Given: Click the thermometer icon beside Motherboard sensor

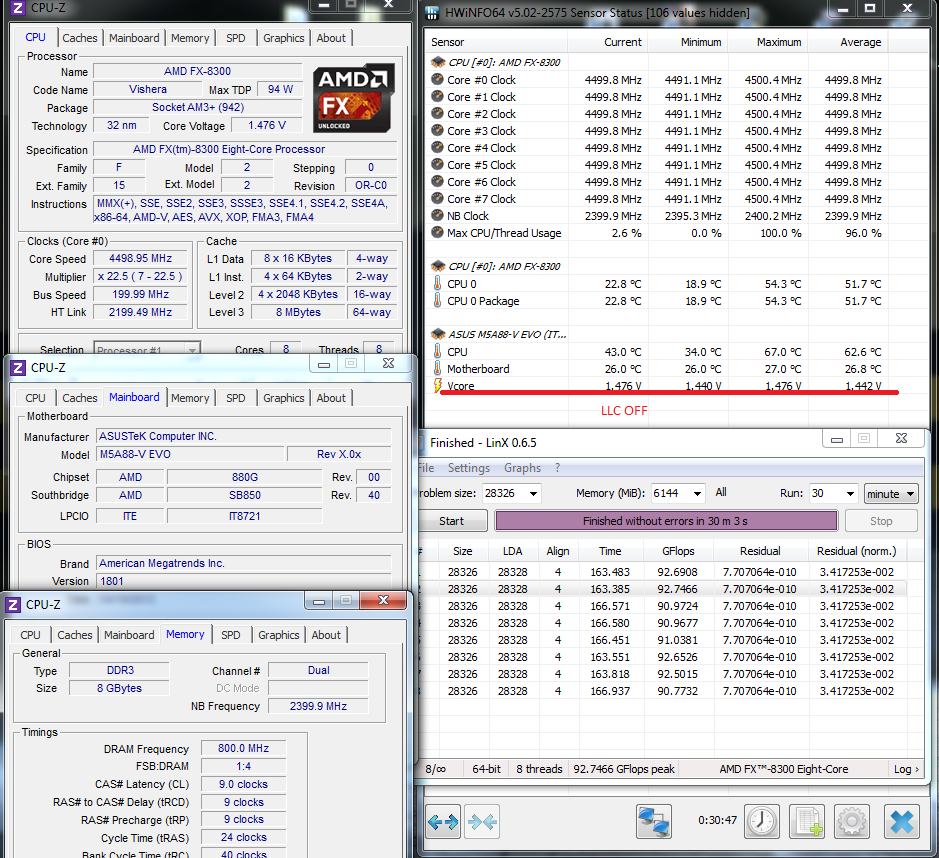Looking at the screenshot, I should 438,368.
